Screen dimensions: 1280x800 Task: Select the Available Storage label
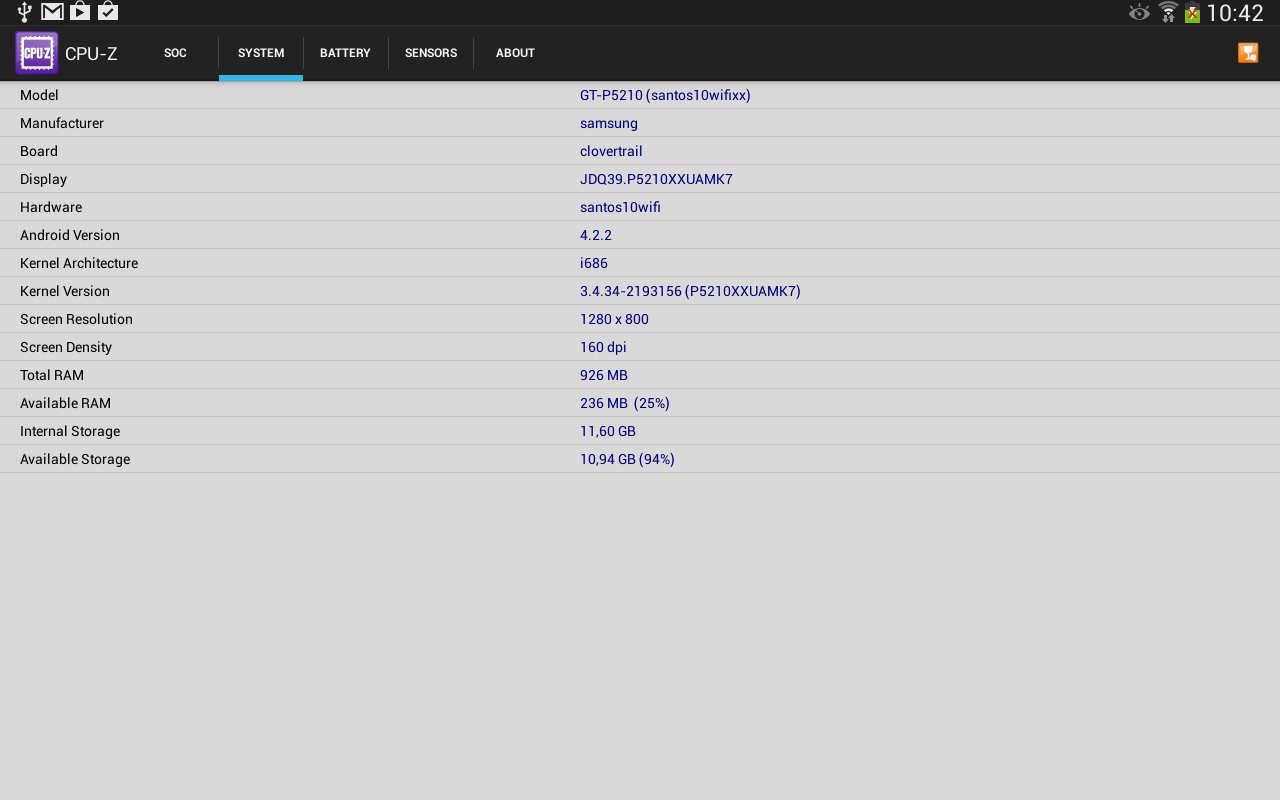tap(75, 459)
